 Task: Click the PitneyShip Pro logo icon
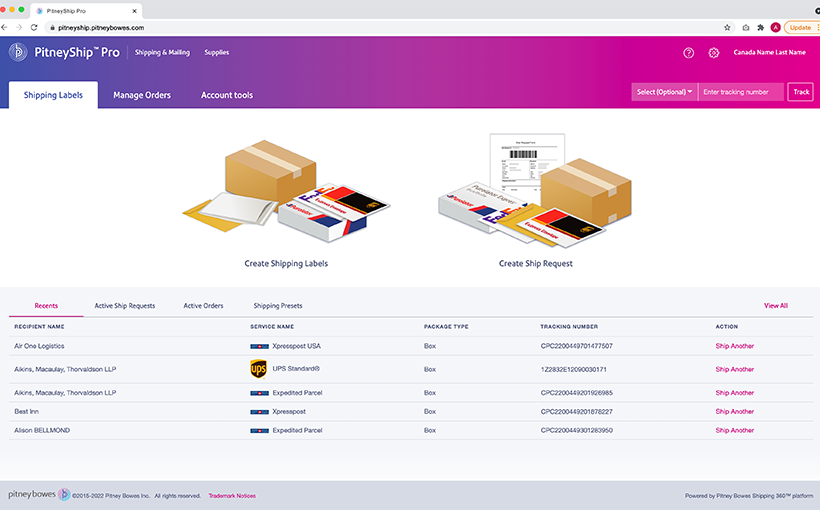[18, 52]
